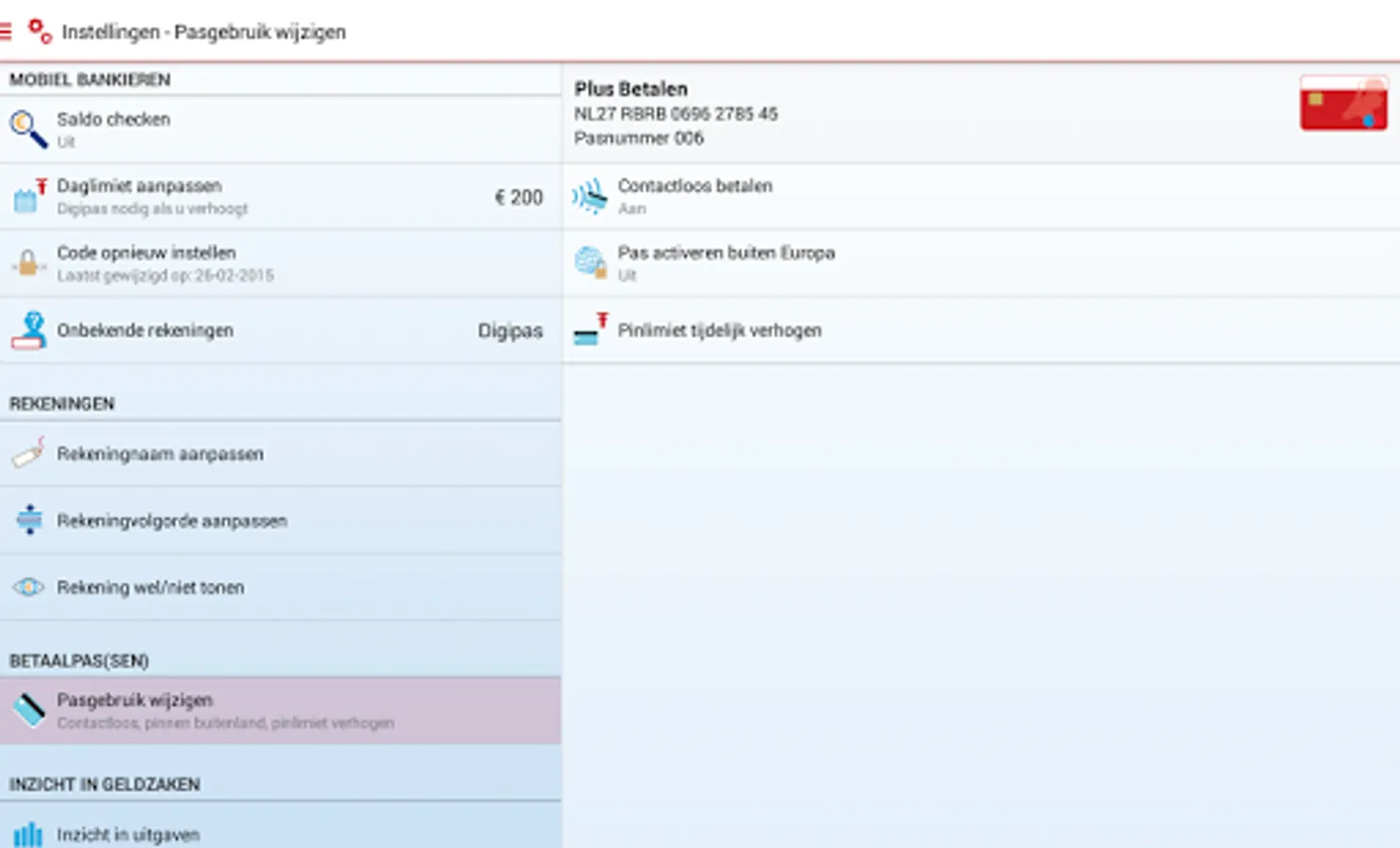Click the Pasnummer 006 text
Screen dimensions: 1400x848
639,139
